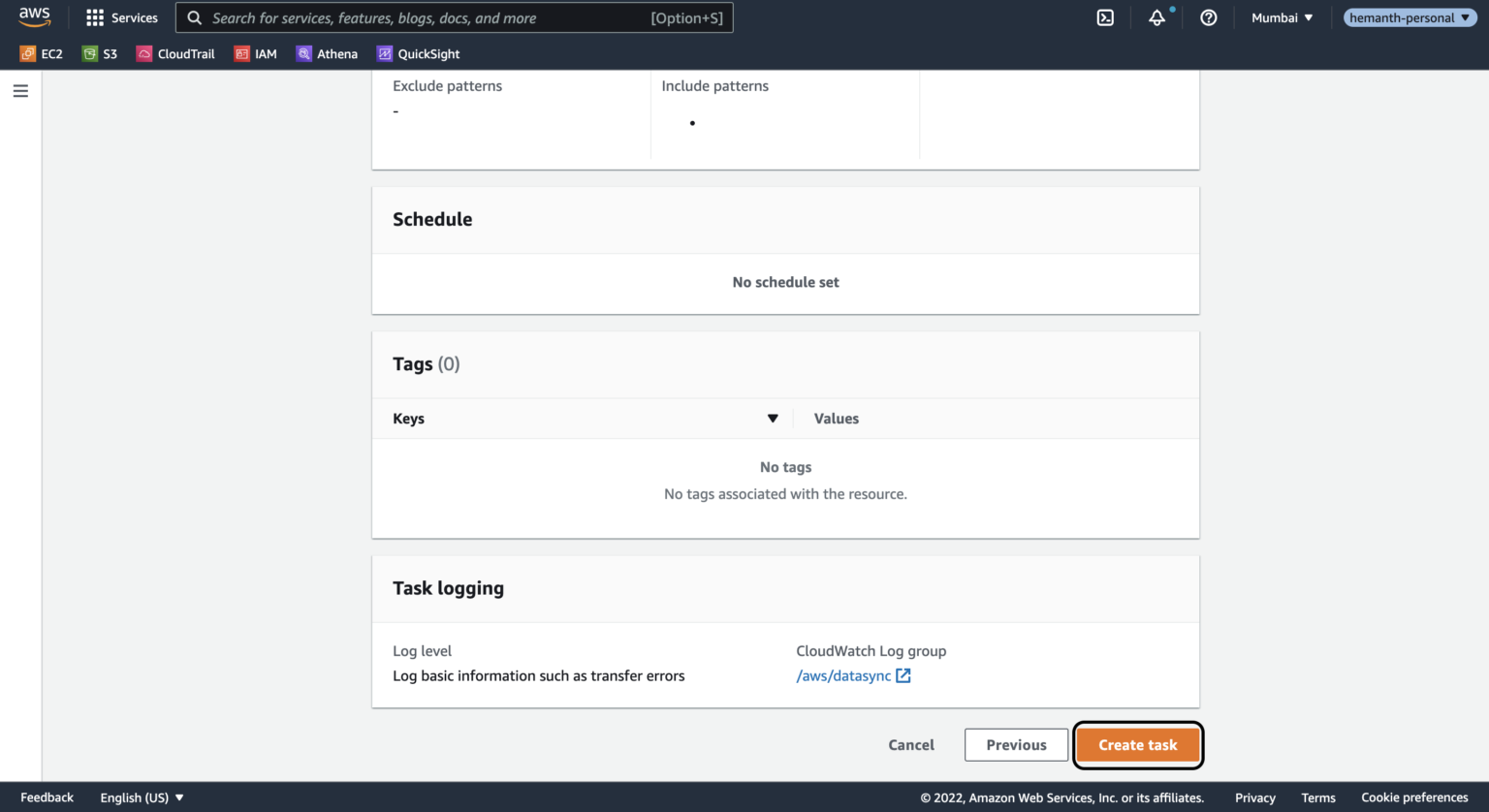The image size is (1489, 812).
Task: Open the EC2 favorite shortcut
Action: 41,53
